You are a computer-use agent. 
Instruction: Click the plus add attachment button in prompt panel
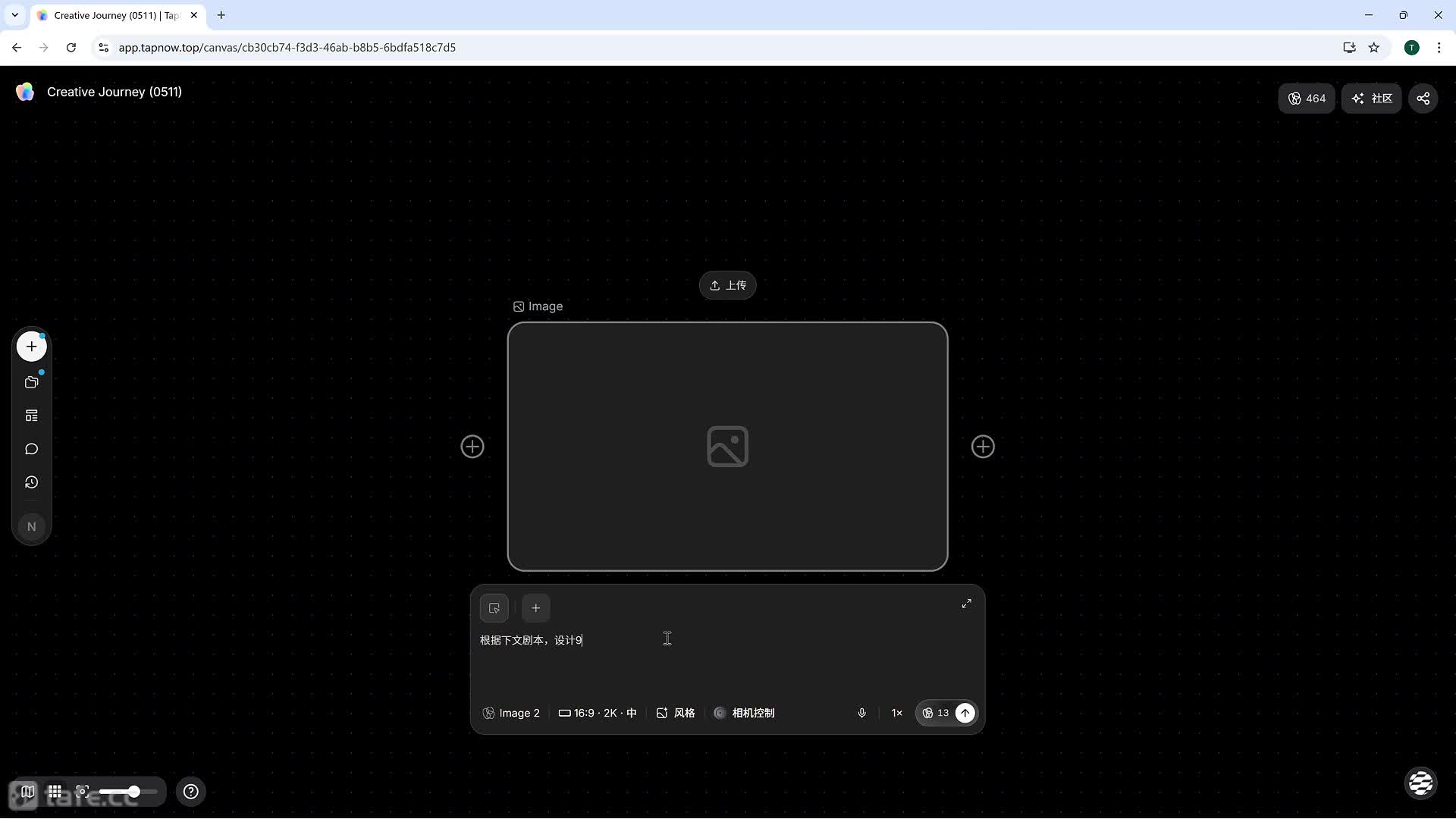pos(536,608)
